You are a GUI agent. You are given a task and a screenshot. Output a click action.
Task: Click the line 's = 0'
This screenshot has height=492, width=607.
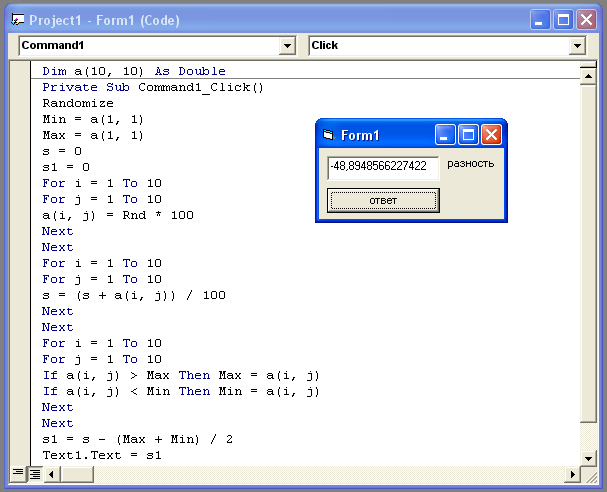pyautogui.click(x=62, y=151)
